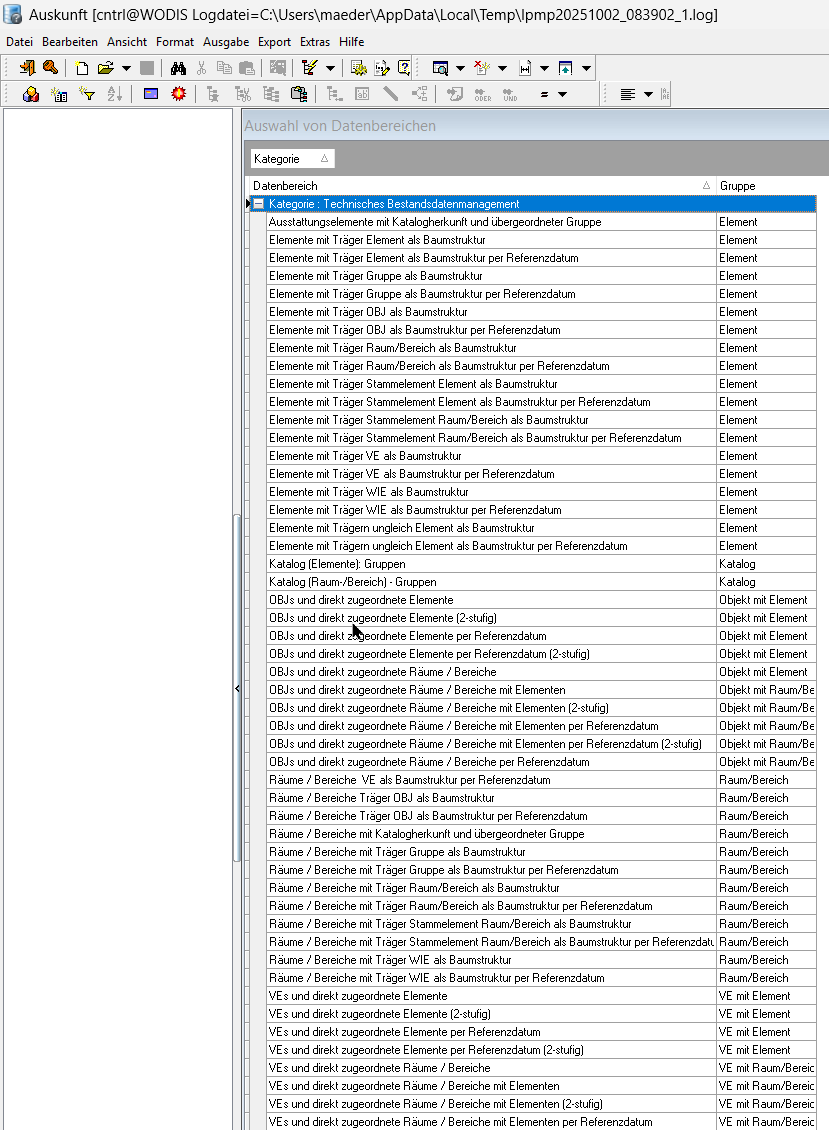
Task: Click the A-Z sort icon
Action: tap(113, 94)
